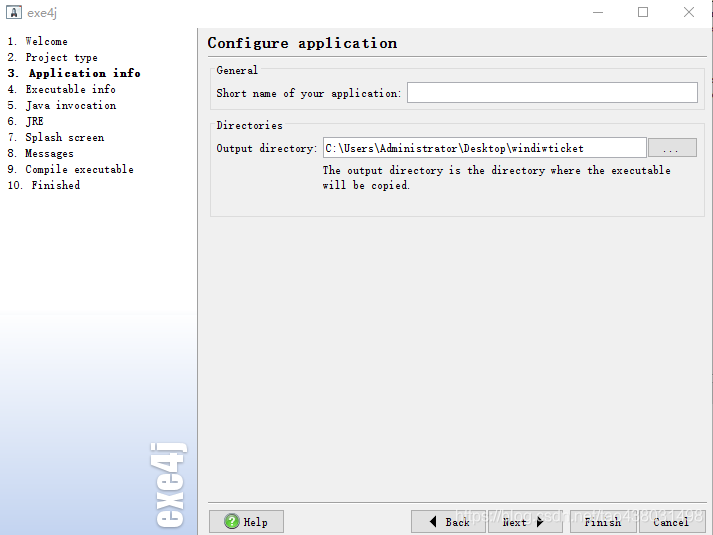
Task: Cancel the exe4j wizard
Action: pyautogui.click(x=672, y=521)
